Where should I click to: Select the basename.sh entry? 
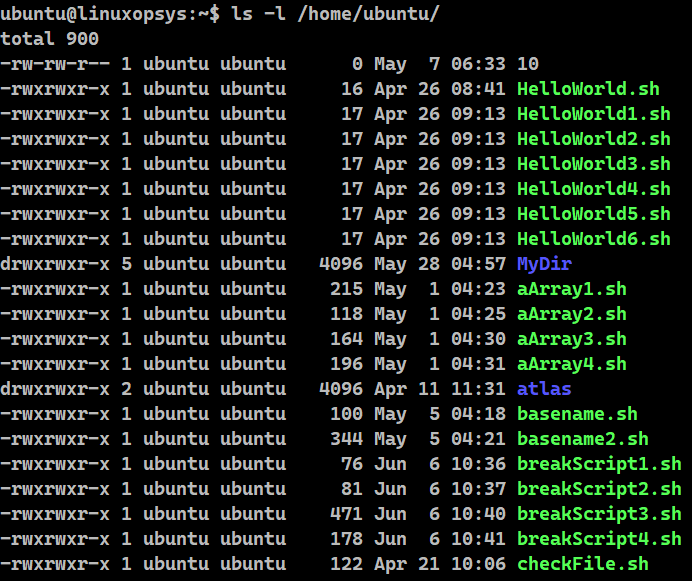tap(577, 414)
